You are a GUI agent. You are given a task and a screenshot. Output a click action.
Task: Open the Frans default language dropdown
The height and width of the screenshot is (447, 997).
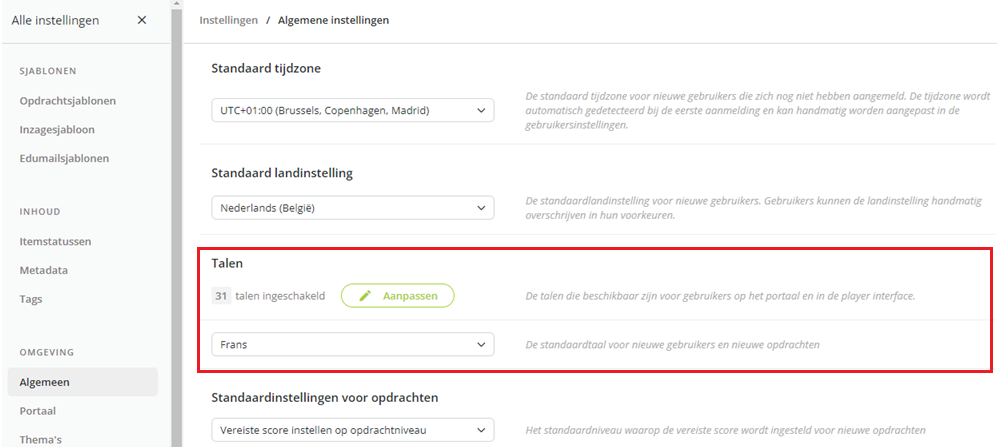tap(353, 345)
